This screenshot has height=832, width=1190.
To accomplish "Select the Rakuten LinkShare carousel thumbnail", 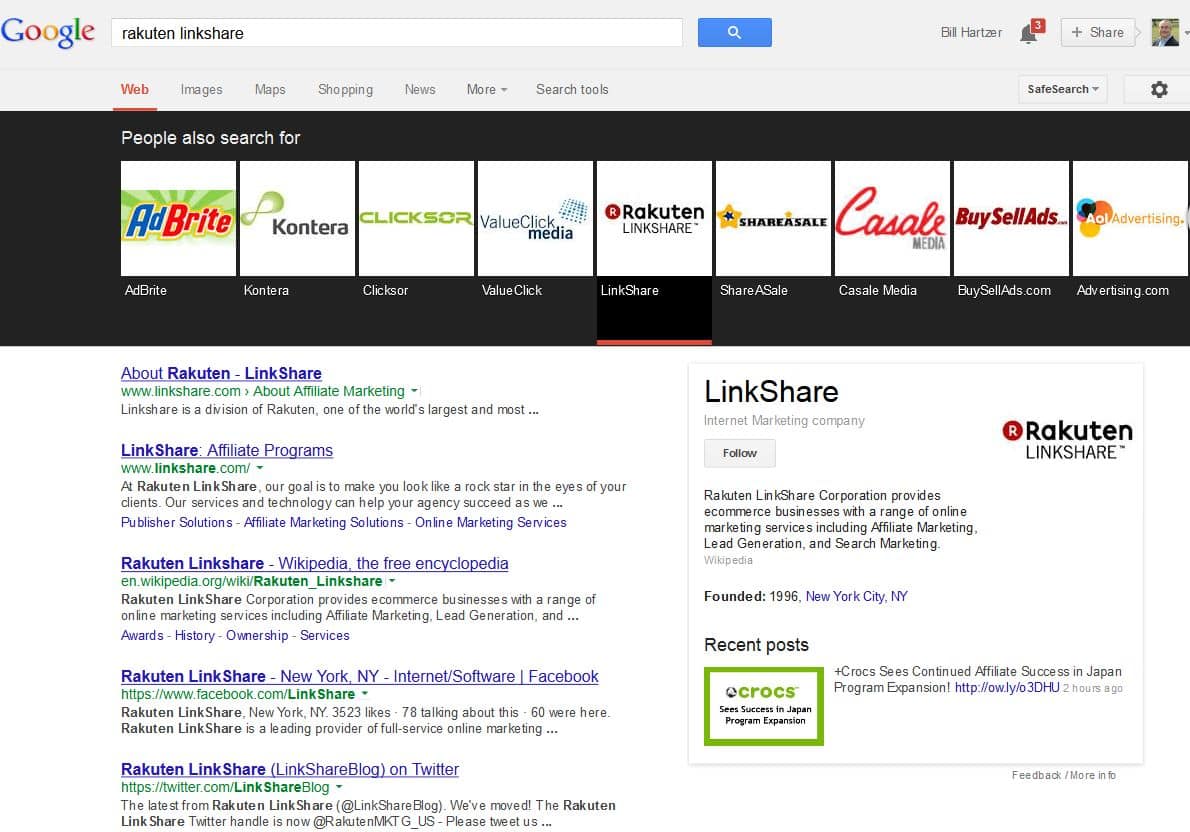I will point(654,219).
